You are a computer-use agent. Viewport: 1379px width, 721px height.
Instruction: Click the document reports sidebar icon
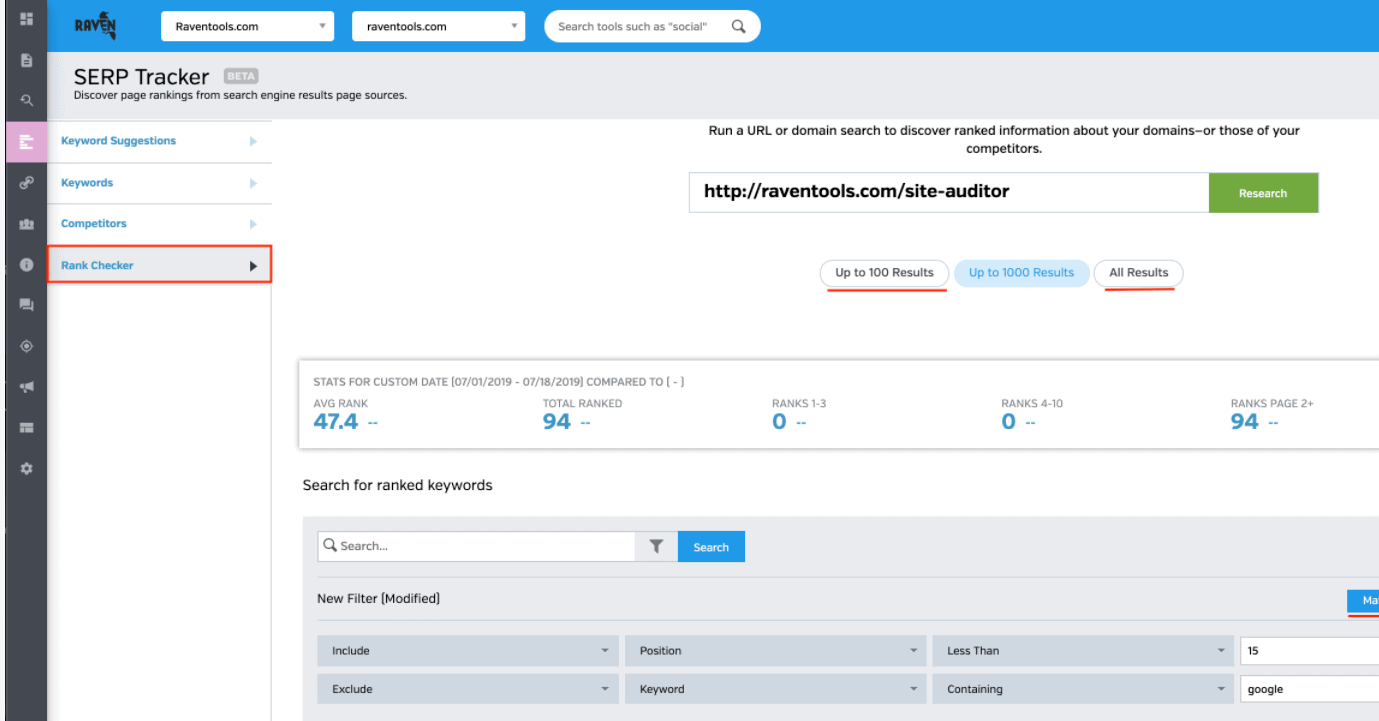27,60
